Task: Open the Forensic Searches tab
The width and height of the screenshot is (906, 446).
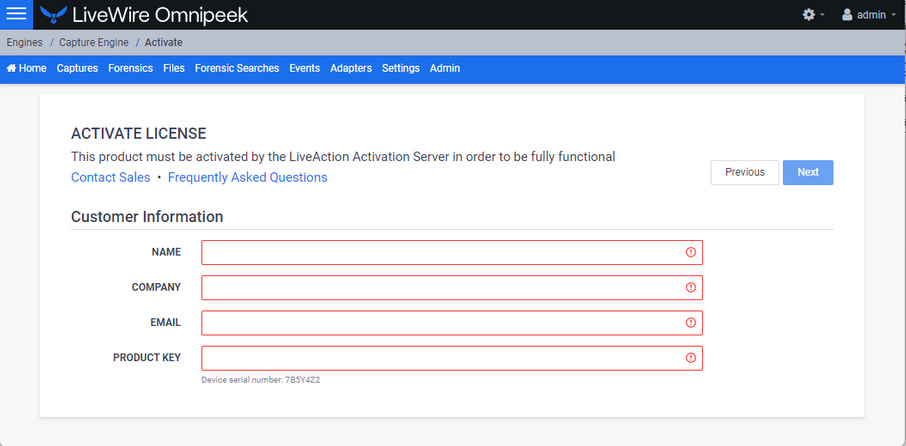Action: (x=237, y=68)
